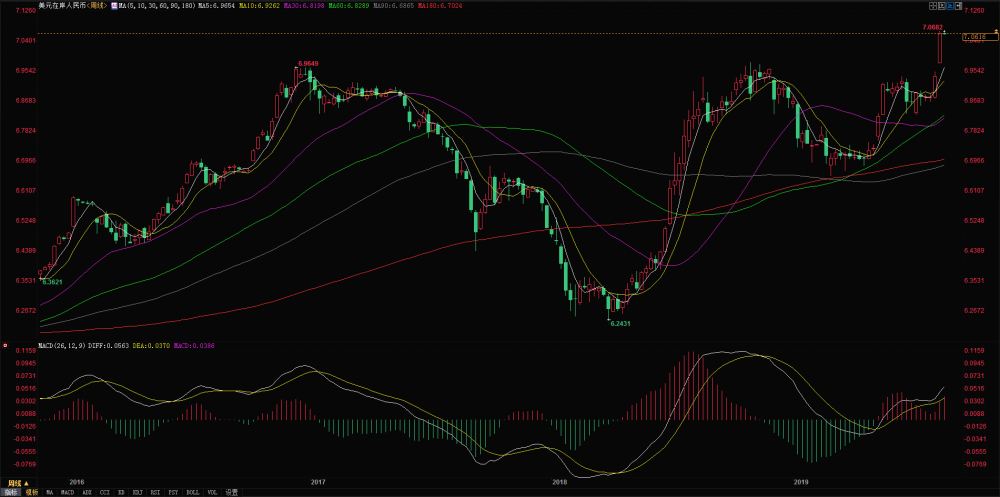The width and height of the screenshot is (1000, 497).
Task: Switch to the ADX indicator tab
Action: (87, 493)
